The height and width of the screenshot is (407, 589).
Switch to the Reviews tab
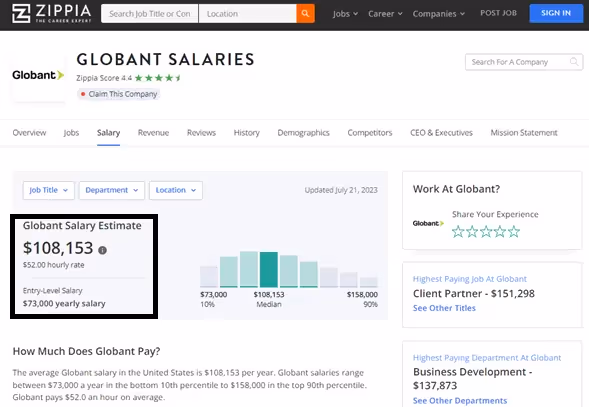tap(201, 133)
